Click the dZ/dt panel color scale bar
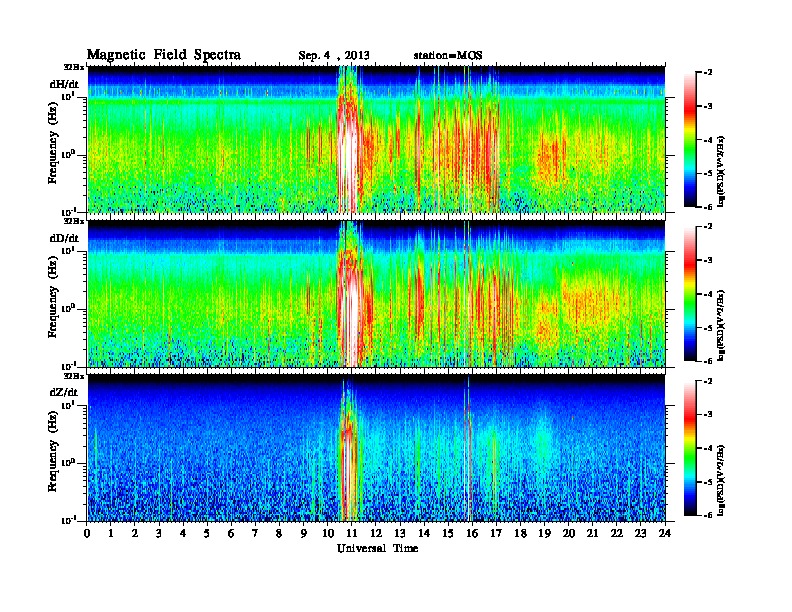Screen dimensions: 792x612 click(689, 448)
